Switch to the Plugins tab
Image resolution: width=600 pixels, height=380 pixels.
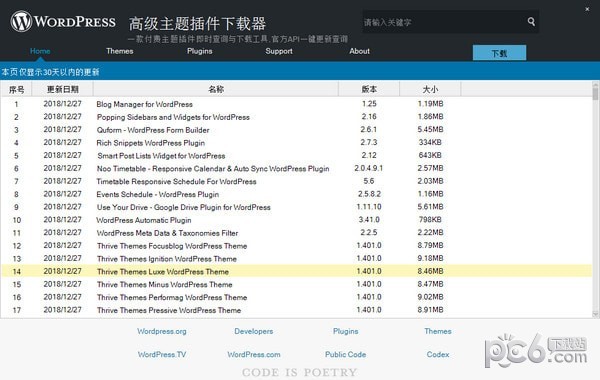tap(200, 51)
